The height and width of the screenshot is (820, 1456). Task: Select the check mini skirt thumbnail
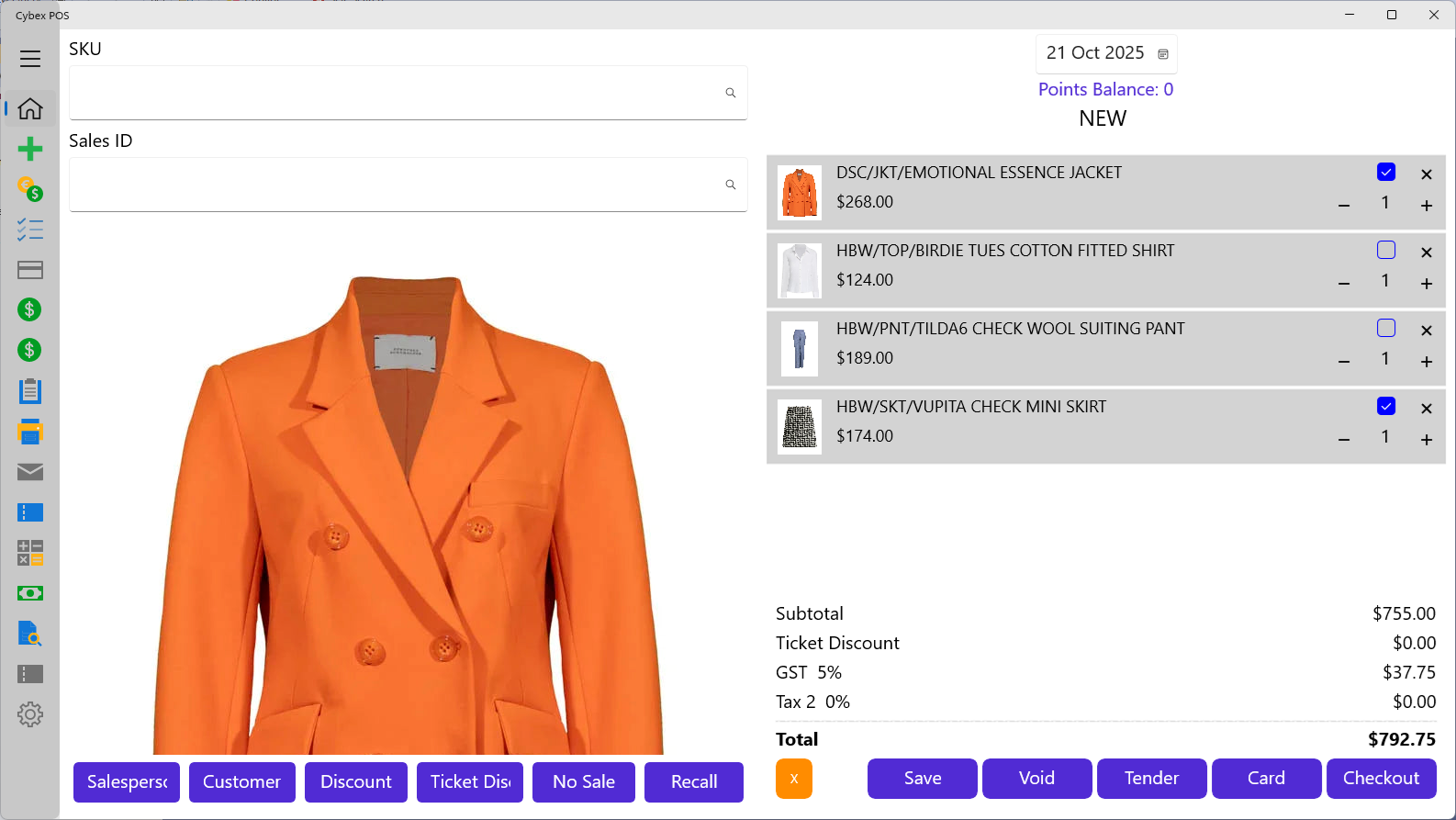coord(800,426)
